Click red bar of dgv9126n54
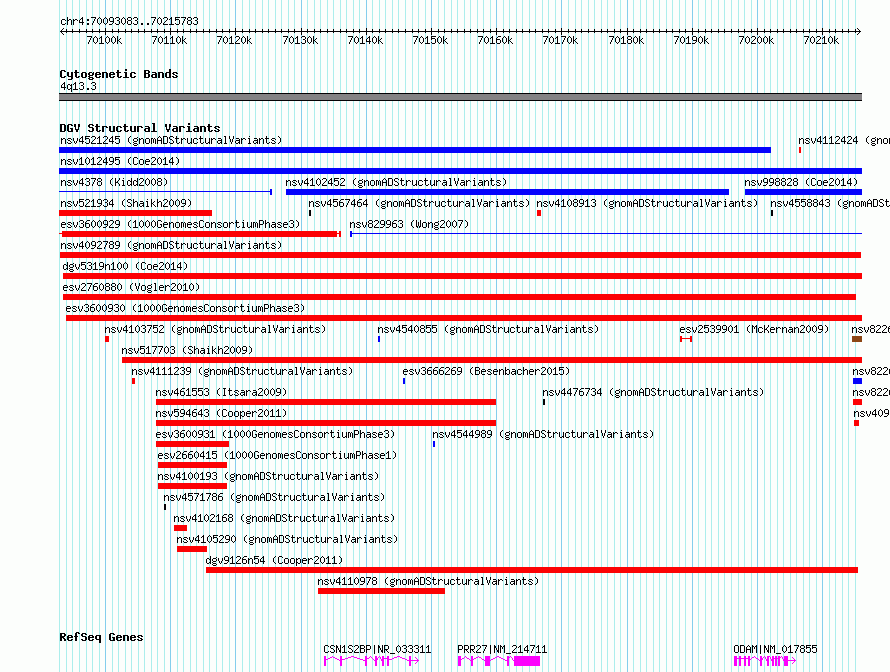This screenshot has width=890, height=672. [532, 570]
